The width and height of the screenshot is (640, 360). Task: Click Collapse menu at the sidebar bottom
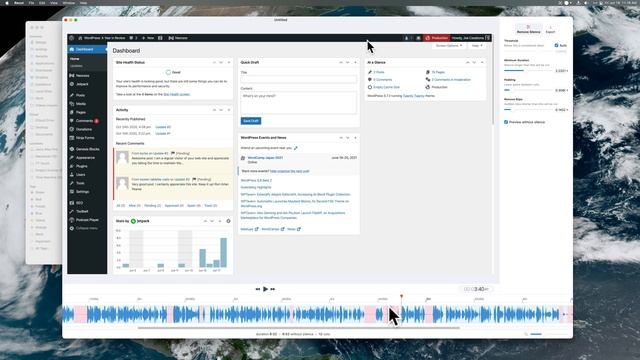click(84, 228)
